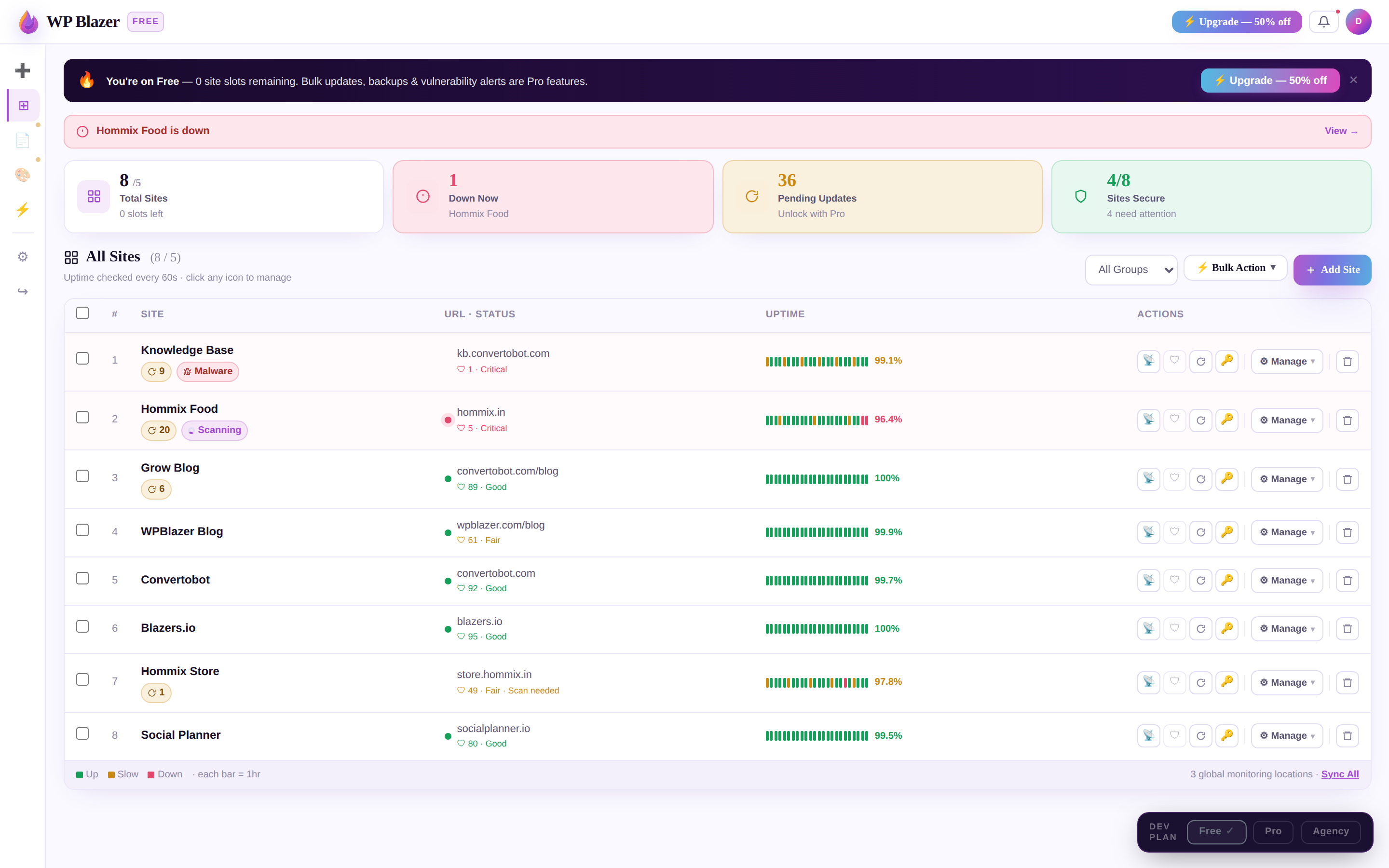
Task: Click the 20 updates badge on Hommix Food
Action: coord(158,430)
